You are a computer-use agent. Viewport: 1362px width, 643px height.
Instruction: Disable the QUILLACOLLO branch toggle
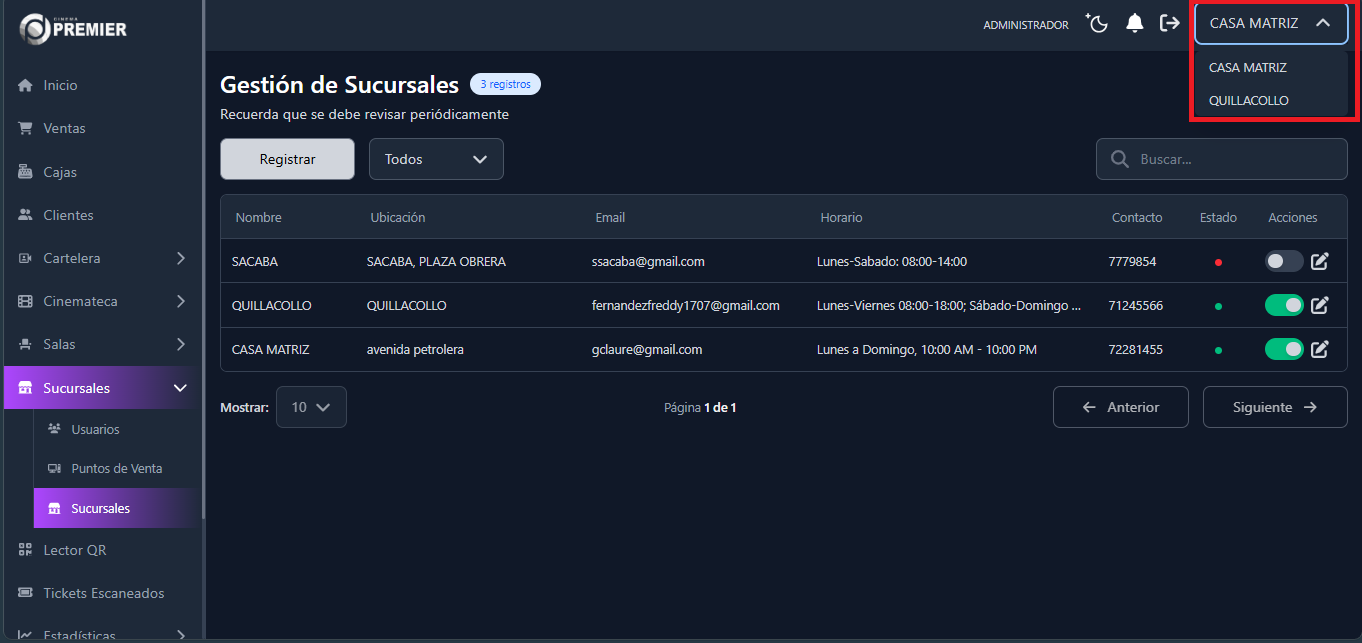[1283, 306]
